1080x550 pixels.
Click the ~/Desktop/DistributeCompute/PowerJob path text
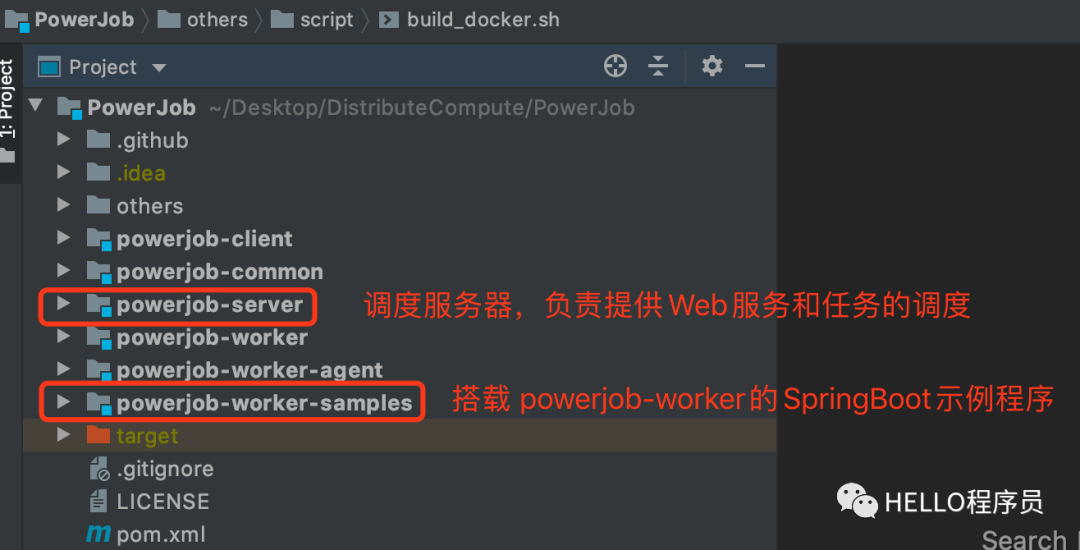click(x=422, y=108)
